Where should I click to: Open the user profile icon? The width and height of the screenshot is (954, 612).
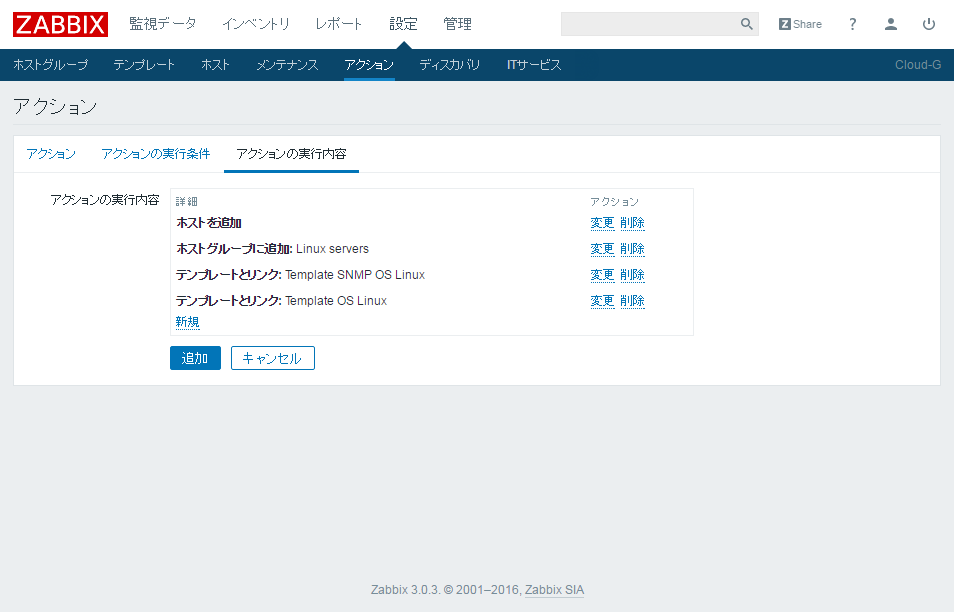click(890, 24)
